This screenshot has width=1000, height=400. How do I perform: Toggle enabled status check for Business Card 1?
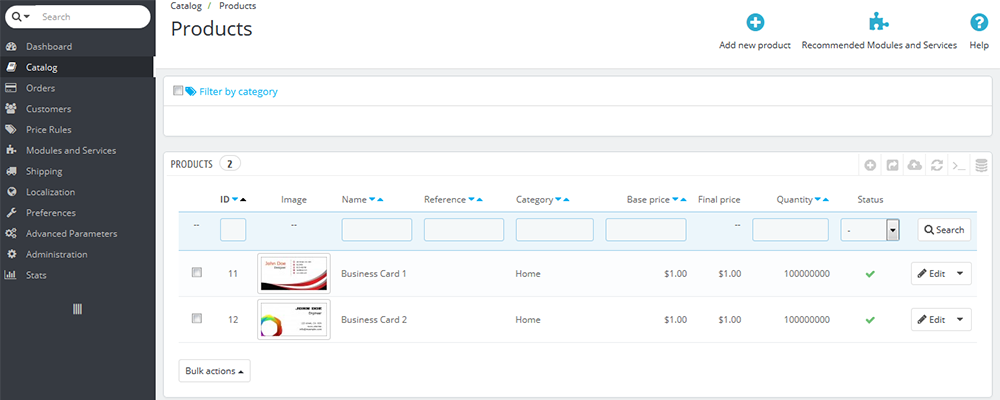click(870, 274)
